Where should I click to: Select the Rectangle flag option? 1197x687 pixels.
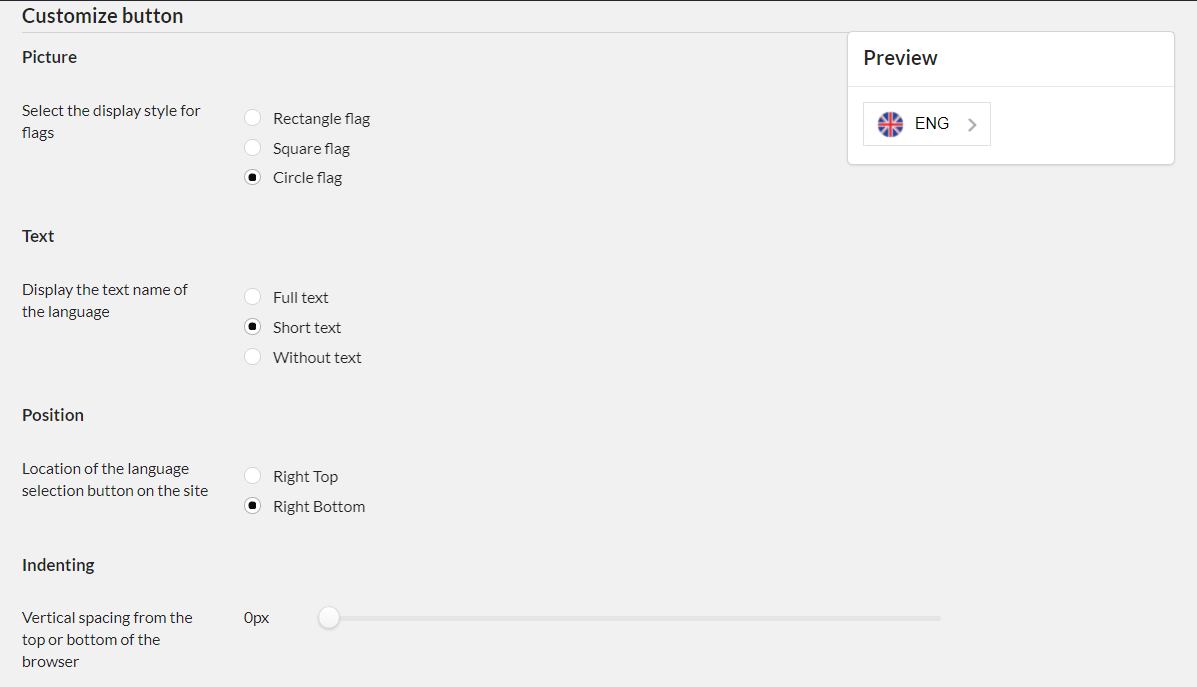253,118
